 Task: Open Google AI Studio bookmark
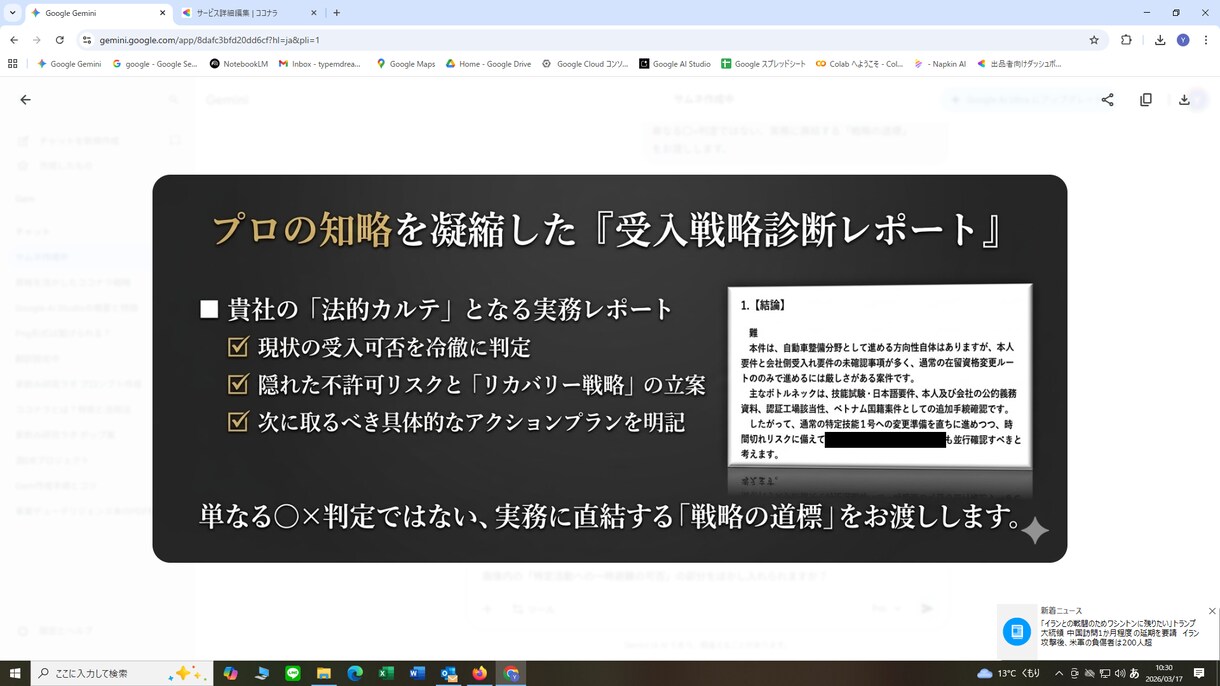click(x=675, y=63)
